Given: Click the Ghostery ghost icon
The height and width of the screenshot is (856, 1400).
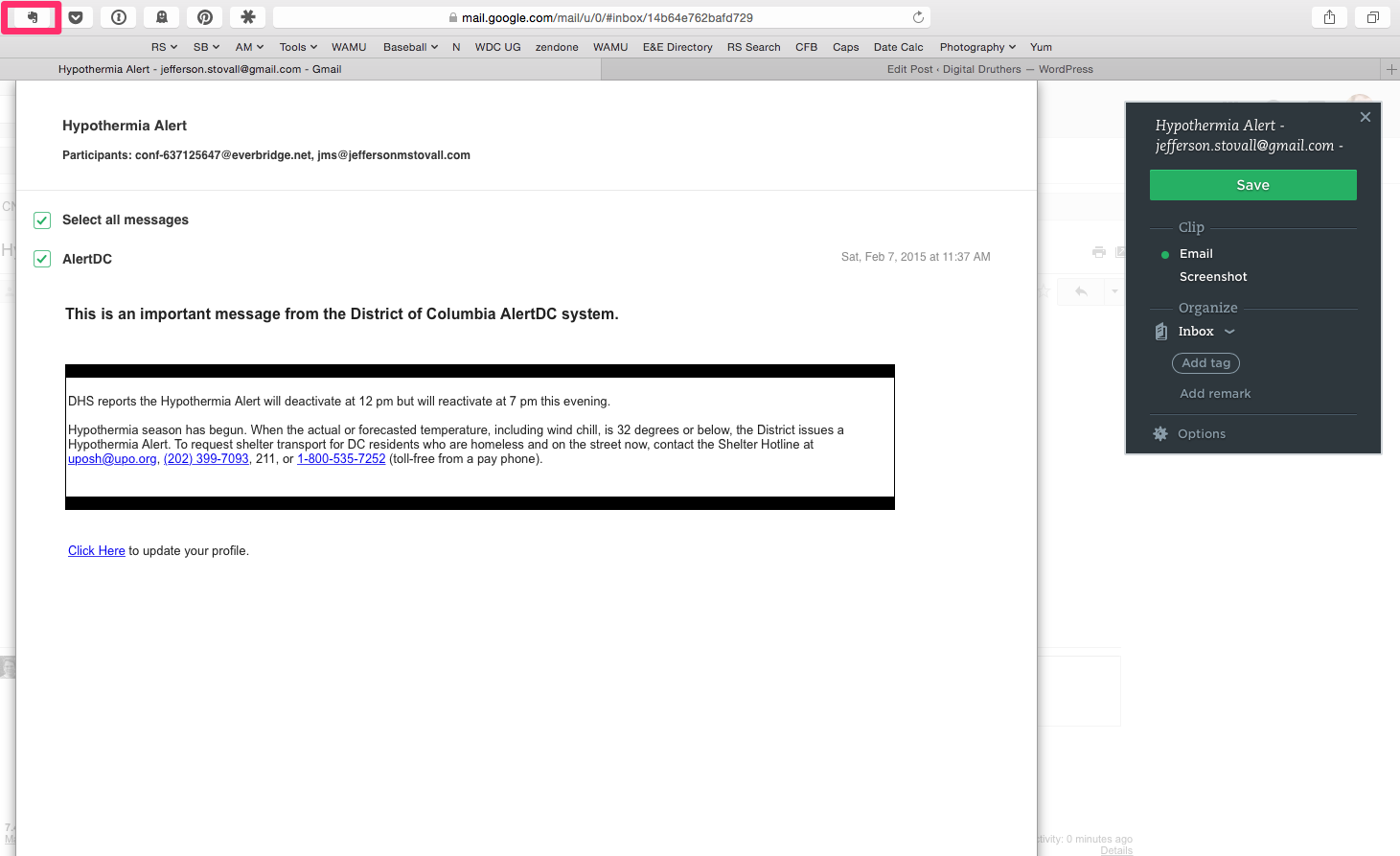Looking at the screenshot, I should [162, 17].
